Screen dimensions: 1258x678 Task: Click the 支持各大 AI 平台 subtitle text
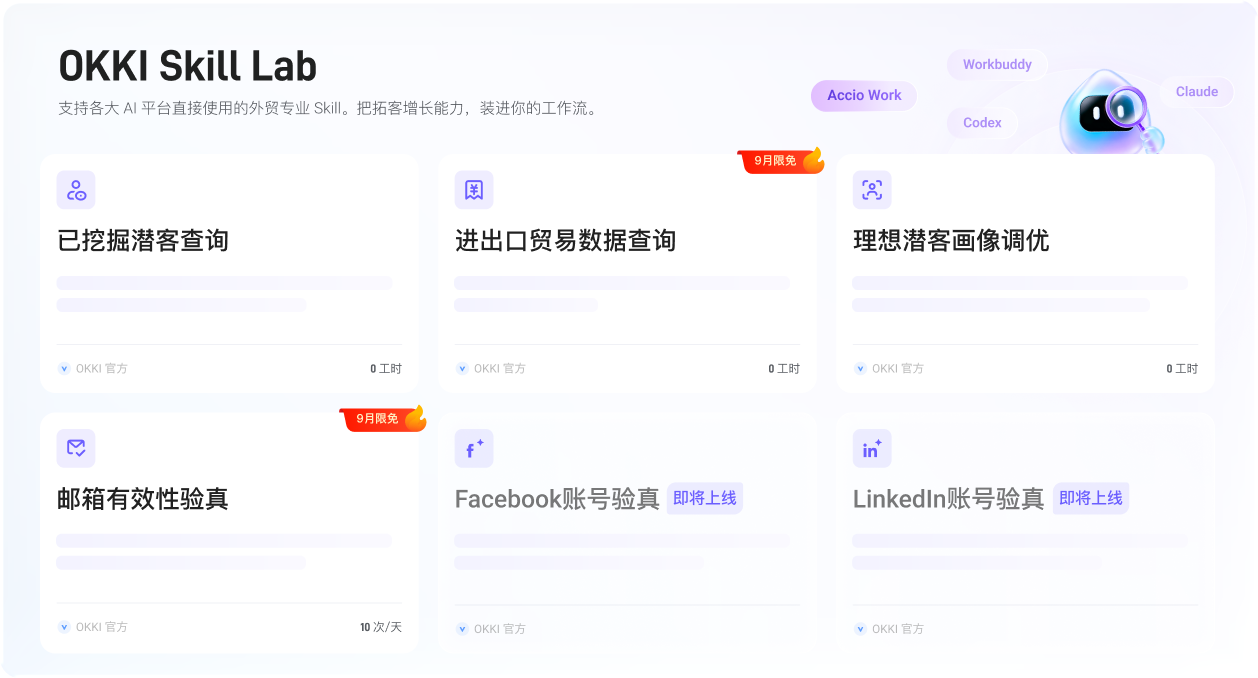pos(330,108)
